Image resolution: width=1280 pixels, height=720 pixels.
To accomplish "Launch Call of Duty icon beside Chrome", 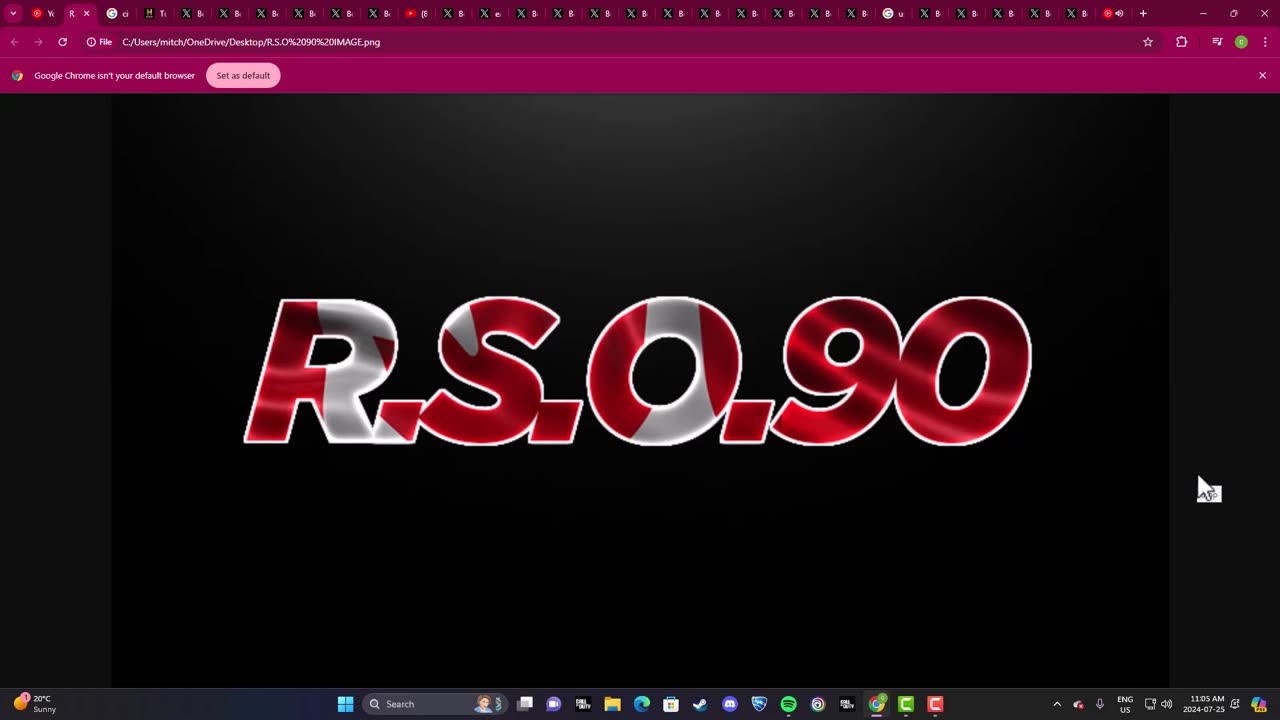I will tap(847, 704).
